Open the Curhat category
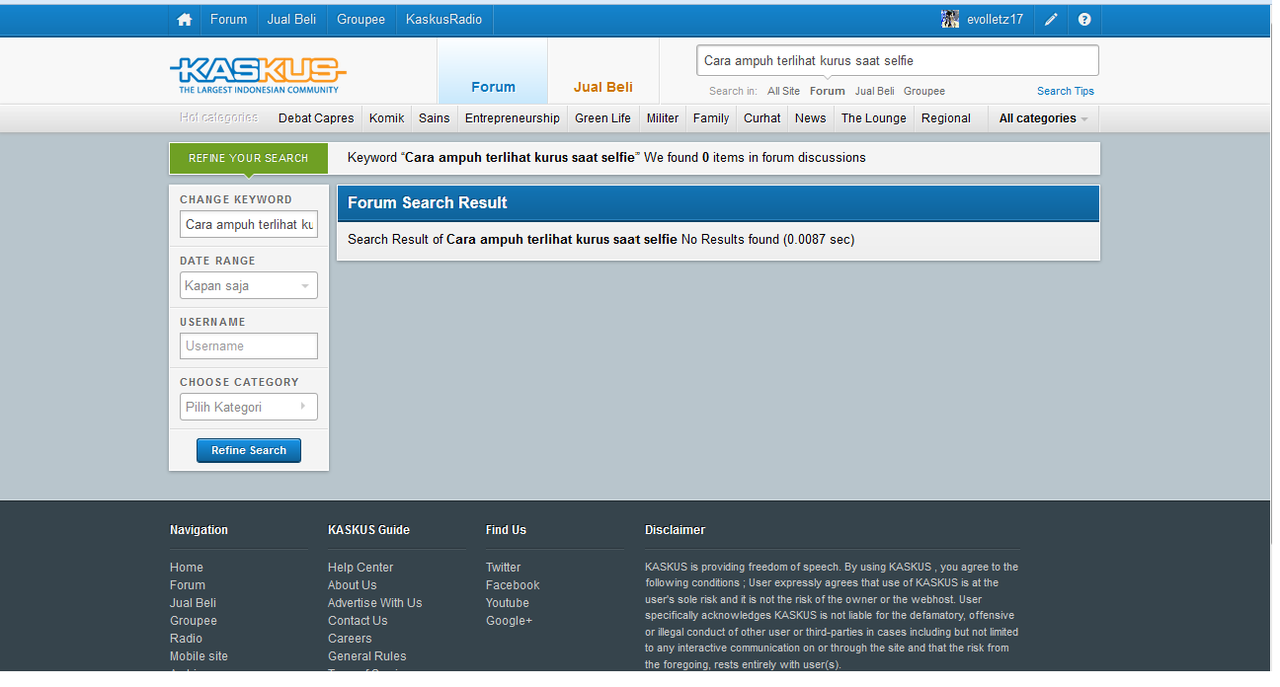 coord(762,118)
